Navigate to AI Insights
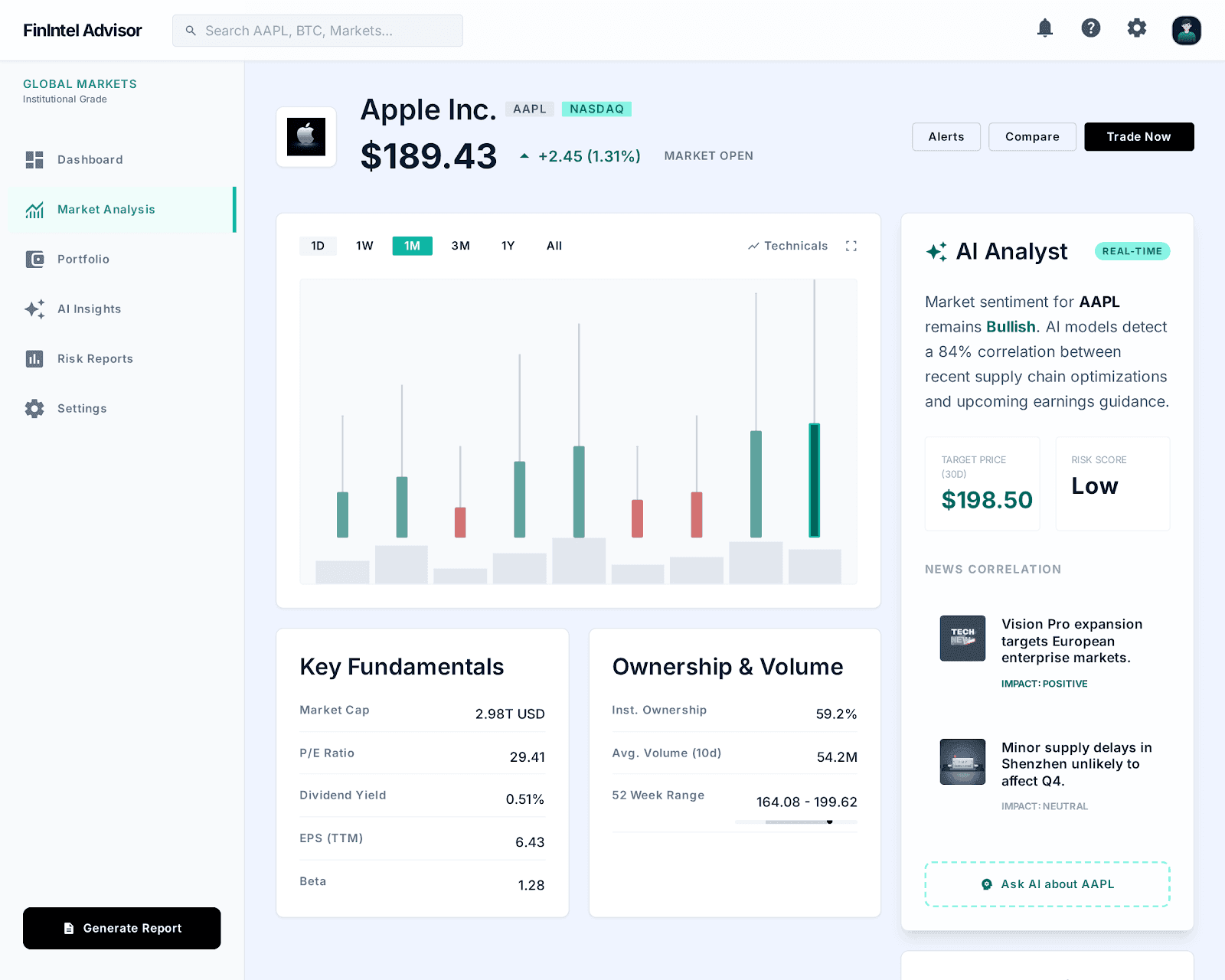Image resolution: width=1225 pixels, height=980 pixels. point(122,309)
